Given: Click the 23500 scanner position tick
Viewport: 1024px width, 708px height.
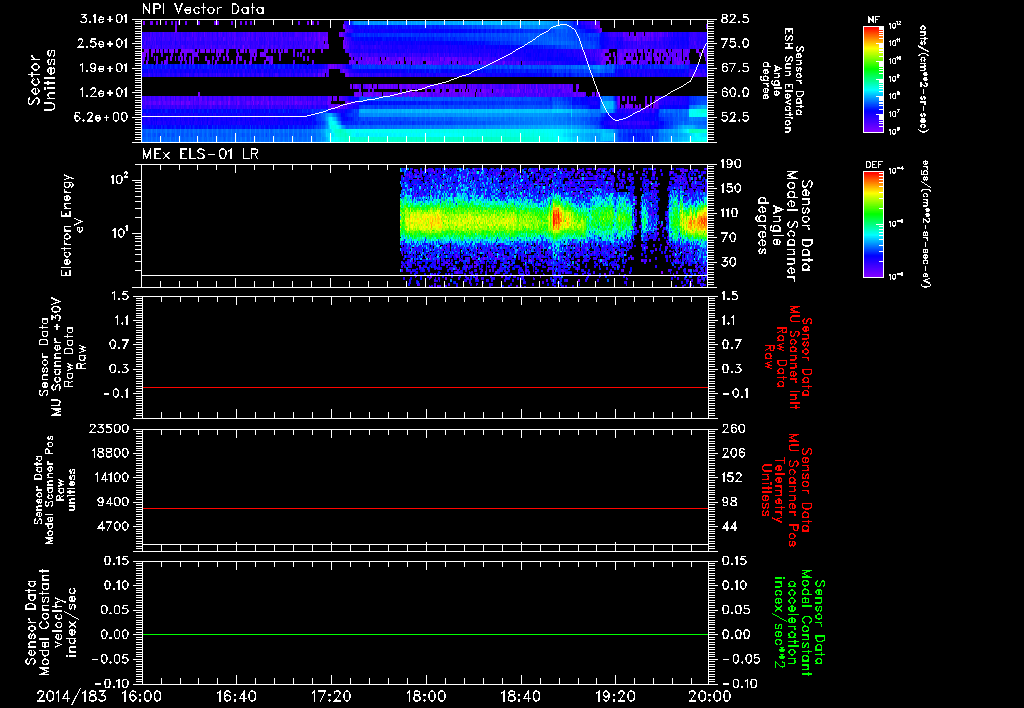Looking at the screenshot, I should [x=110, y=428].
